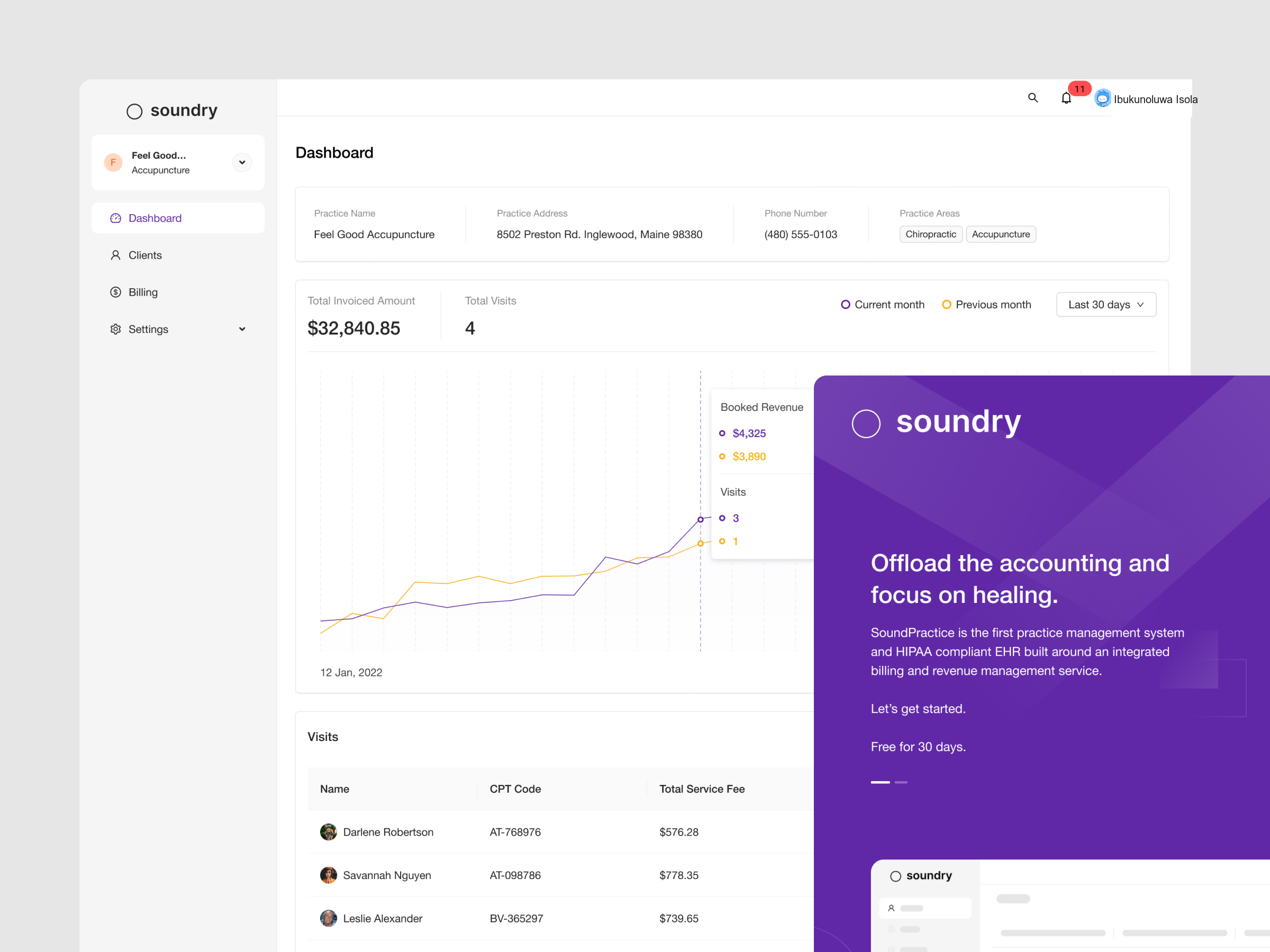Click the Ibukunoluwa Isola username
Image resolution: width=1270 pixels, height=952 pixels.
click(1155, 99)
